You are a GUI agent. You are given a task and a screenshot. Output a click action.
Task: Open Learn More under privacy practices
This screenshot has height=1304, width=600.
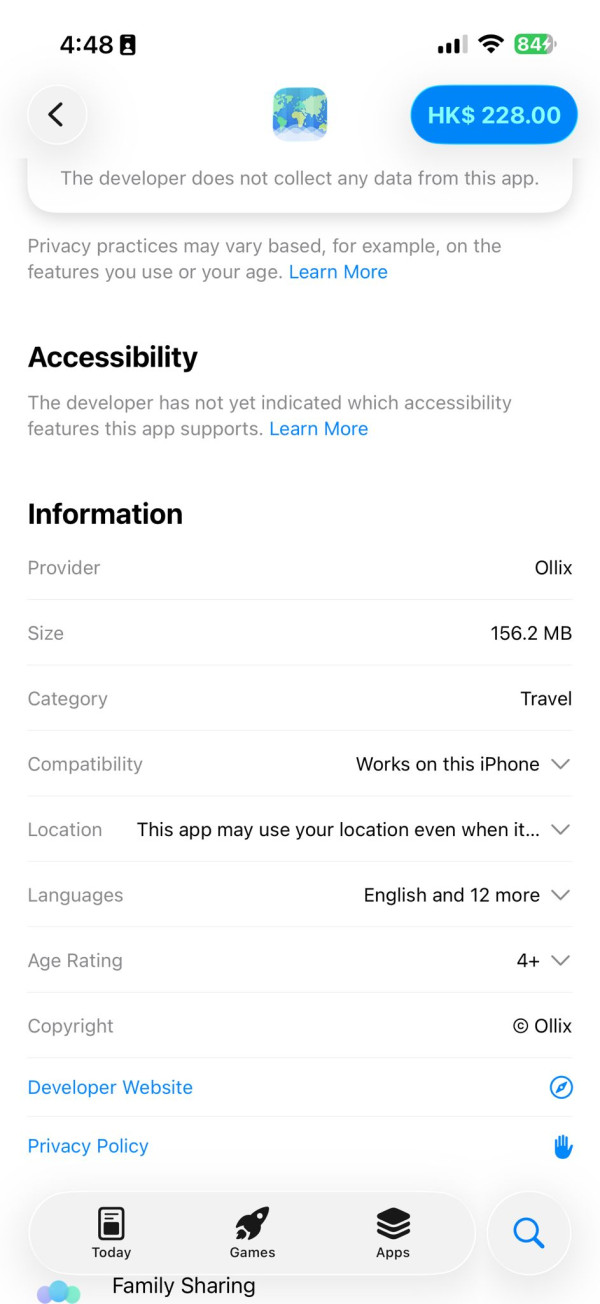338,272
